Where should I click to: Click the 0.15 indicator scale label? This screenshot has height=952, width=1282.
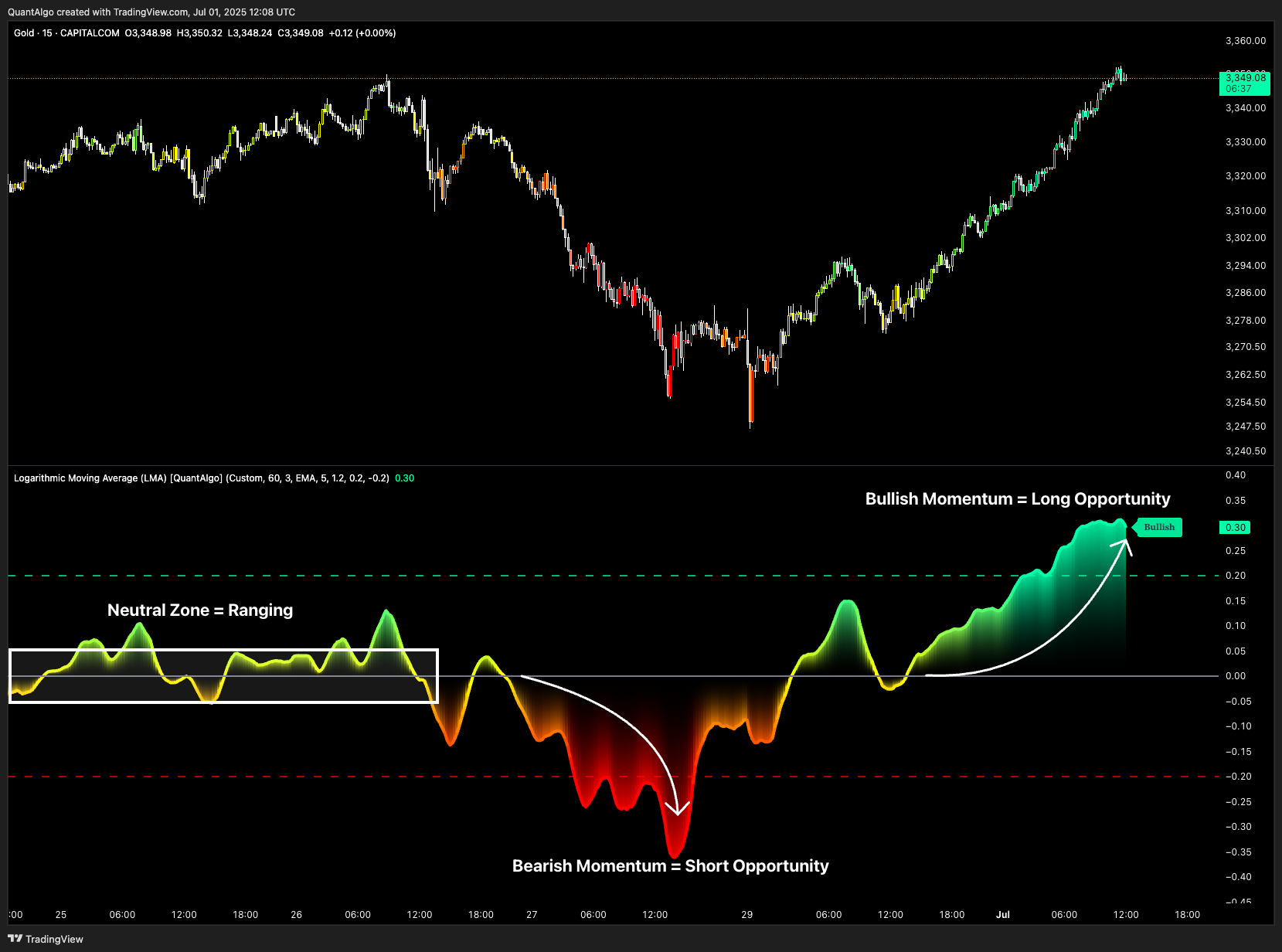click(x=1236, y=601)
